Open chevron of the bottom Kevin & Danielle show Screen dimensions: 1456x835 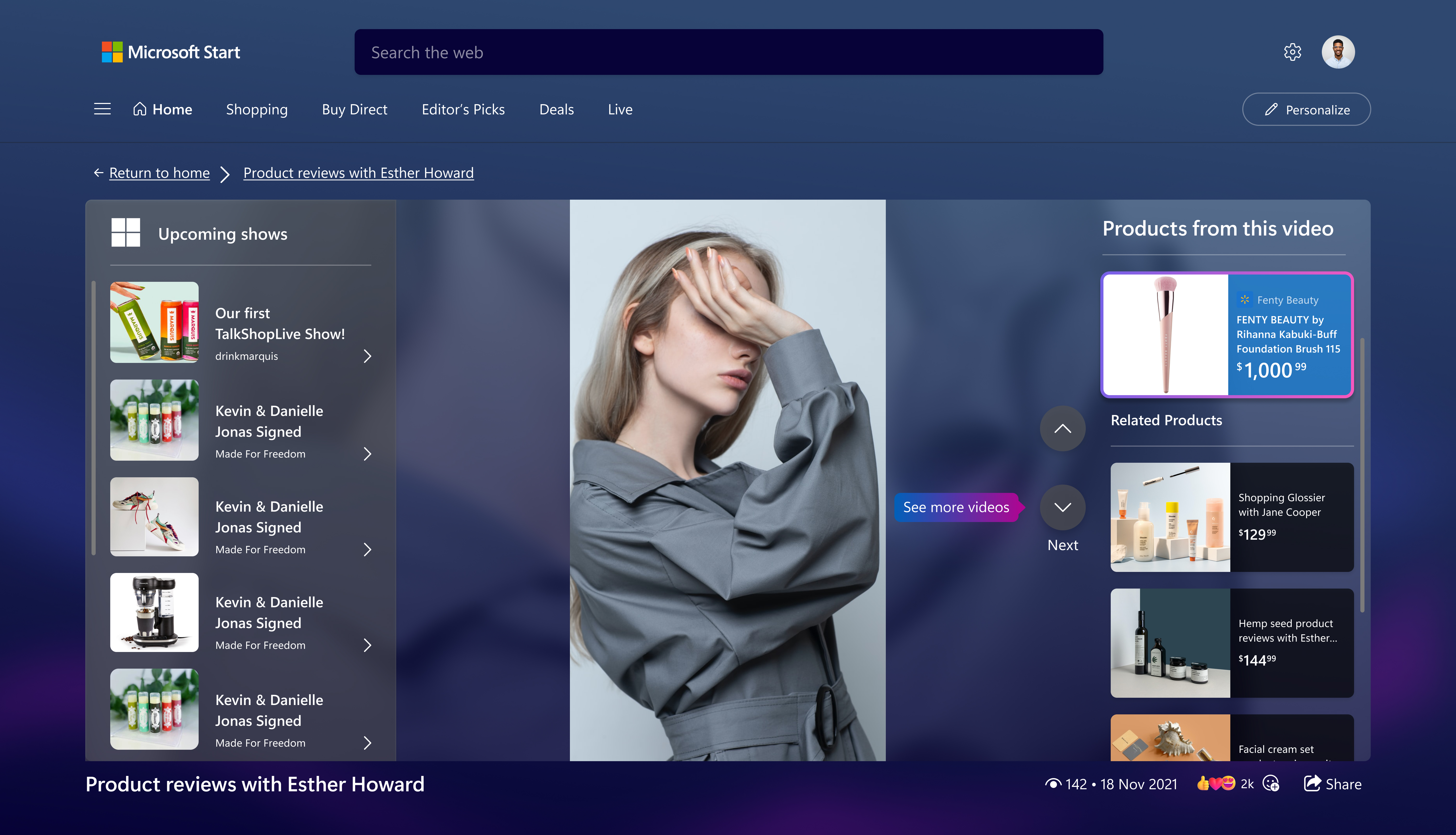pos(368,743)
